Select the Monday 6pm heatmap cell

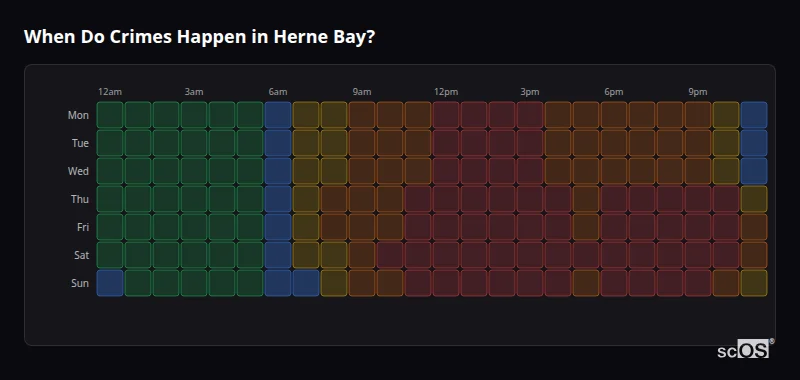point(614,115)
